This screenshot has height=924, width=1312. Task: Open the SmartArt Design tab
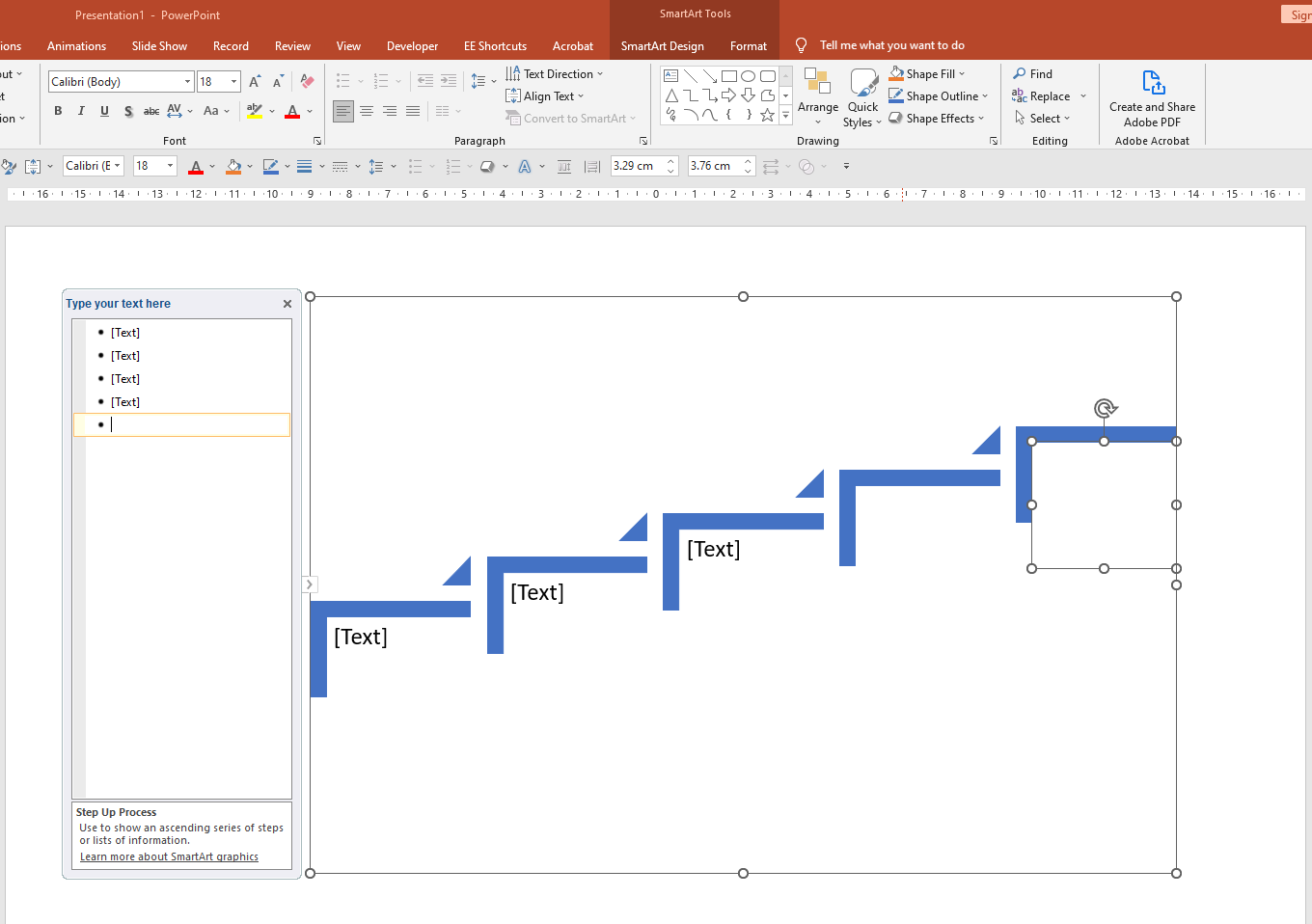pyautogui.click(x=662, y=45)
